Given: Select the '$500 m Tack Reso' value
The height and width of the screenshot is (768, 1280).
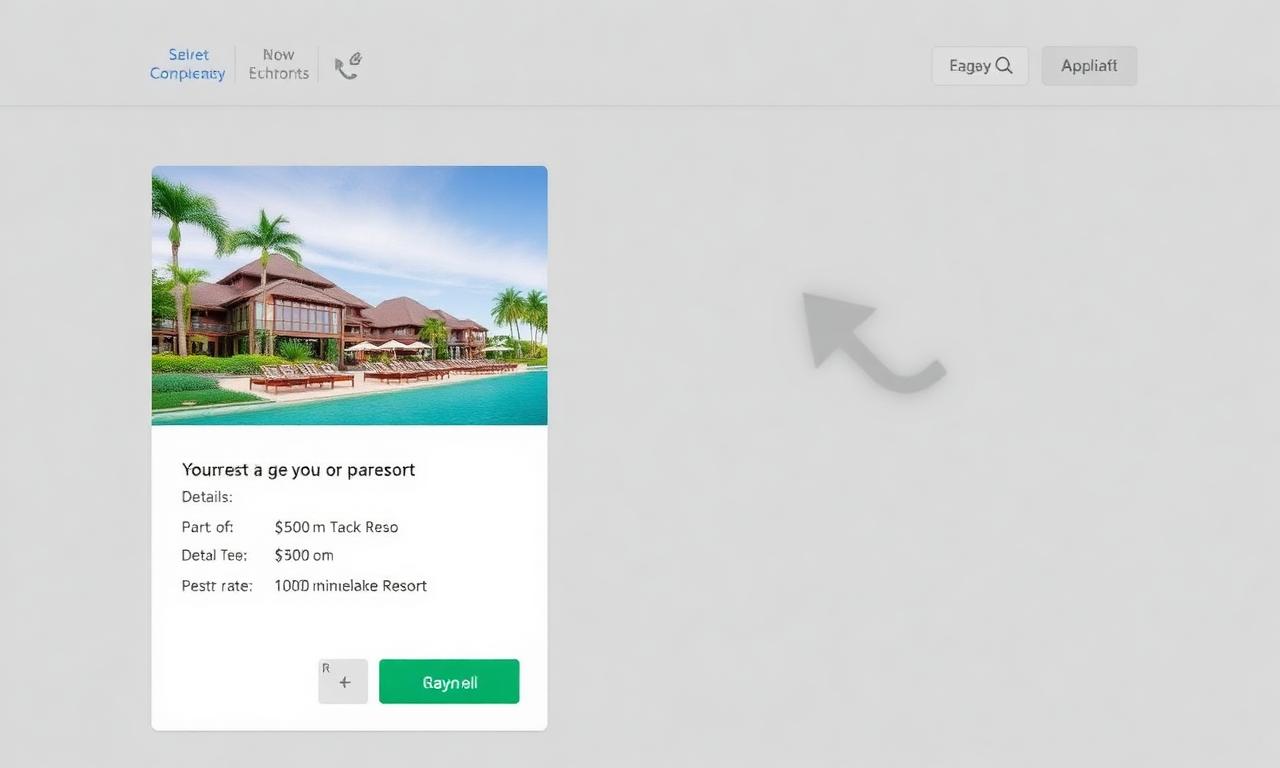Looking at the screenshot, I should (336, 527).
